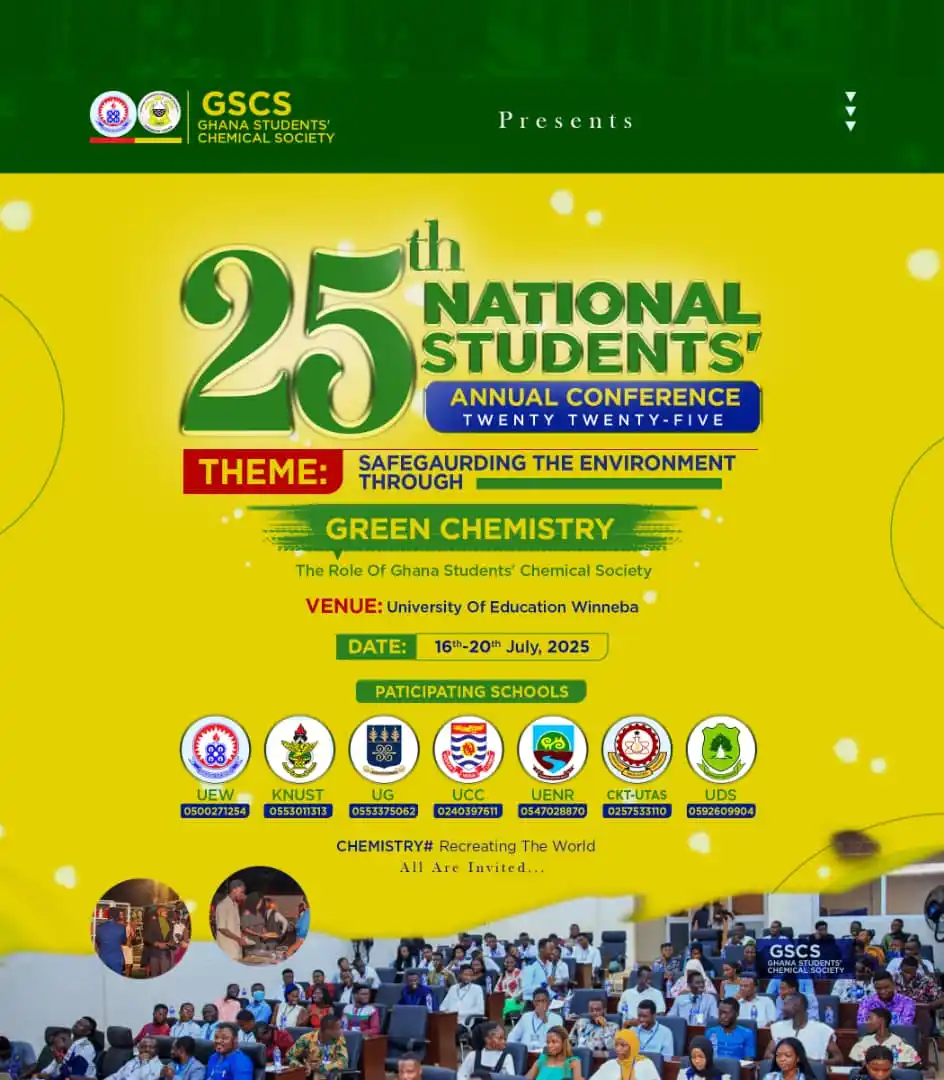Click "University Of Education Winneba" text

512,607
